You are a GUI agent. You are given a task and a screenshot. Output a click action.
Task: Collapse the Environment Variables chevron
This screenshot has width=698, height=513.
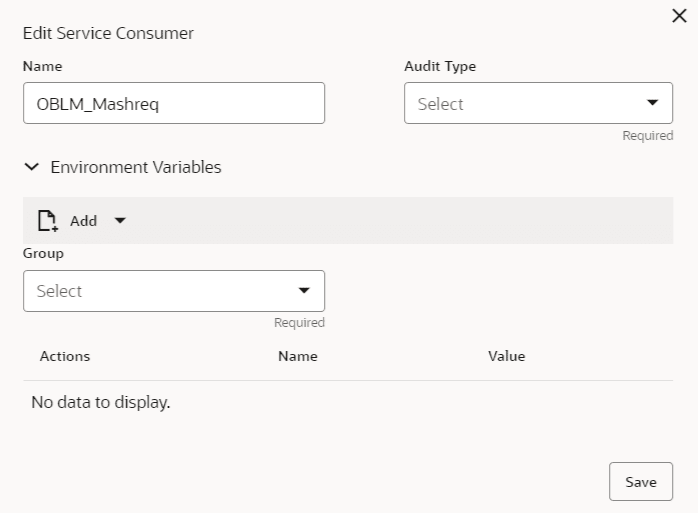(x=32, y=167)
